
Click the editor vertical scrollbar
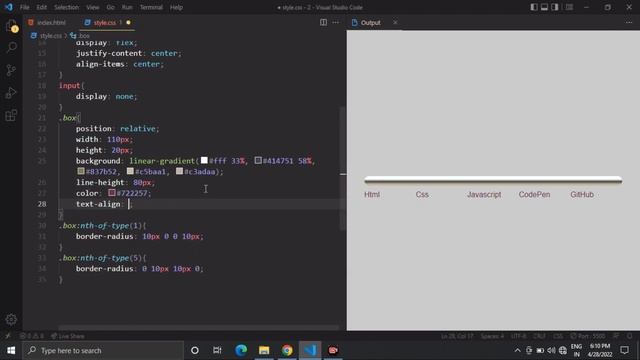343,168
